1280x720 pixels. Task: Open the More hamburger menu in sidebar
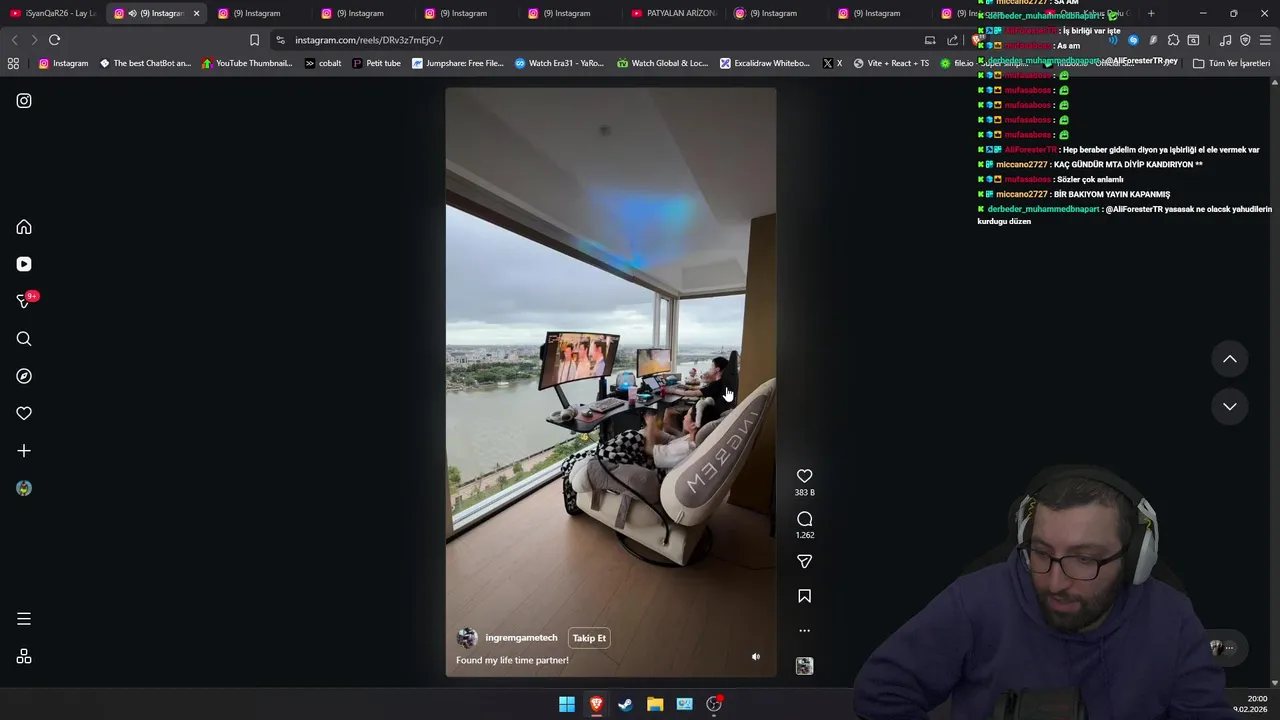(x=24, y=619)
